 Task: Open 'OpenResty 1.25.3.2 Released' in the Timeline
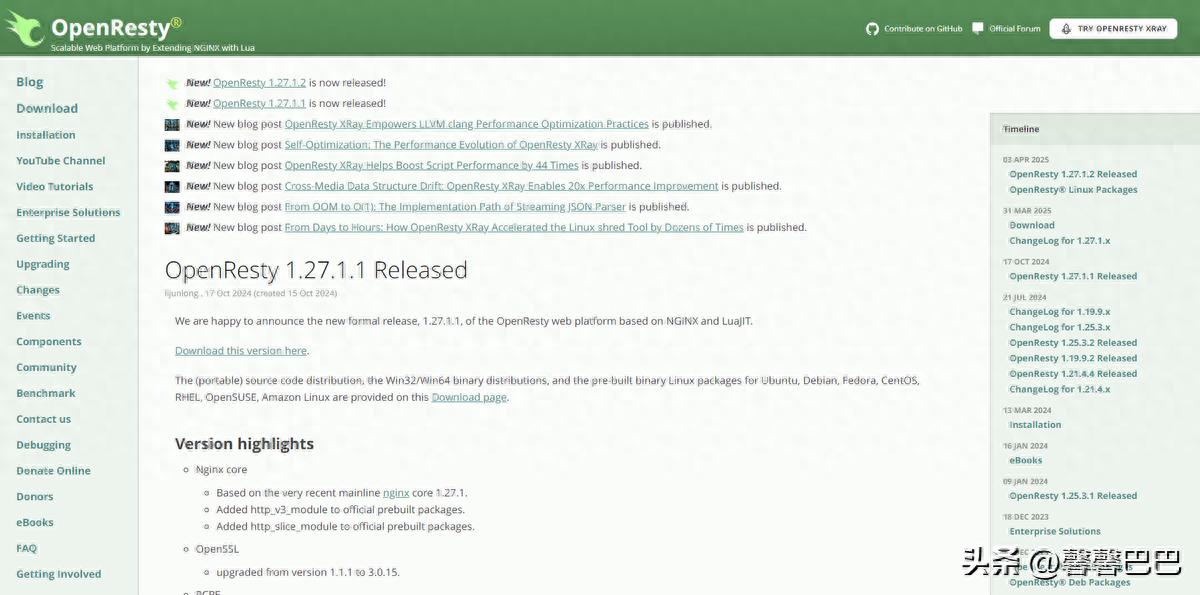[1073, 343]
